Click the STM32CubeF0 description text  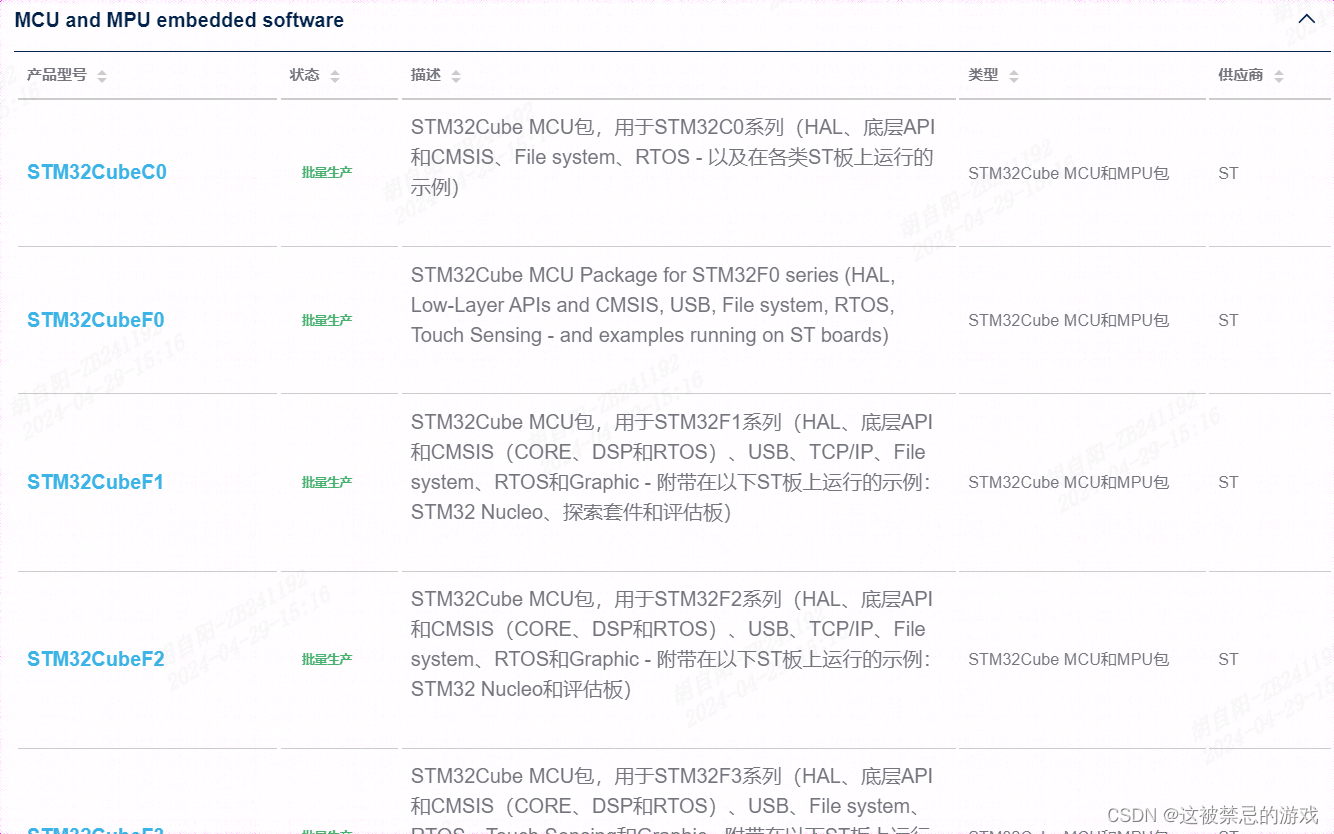tap(653, 305)
